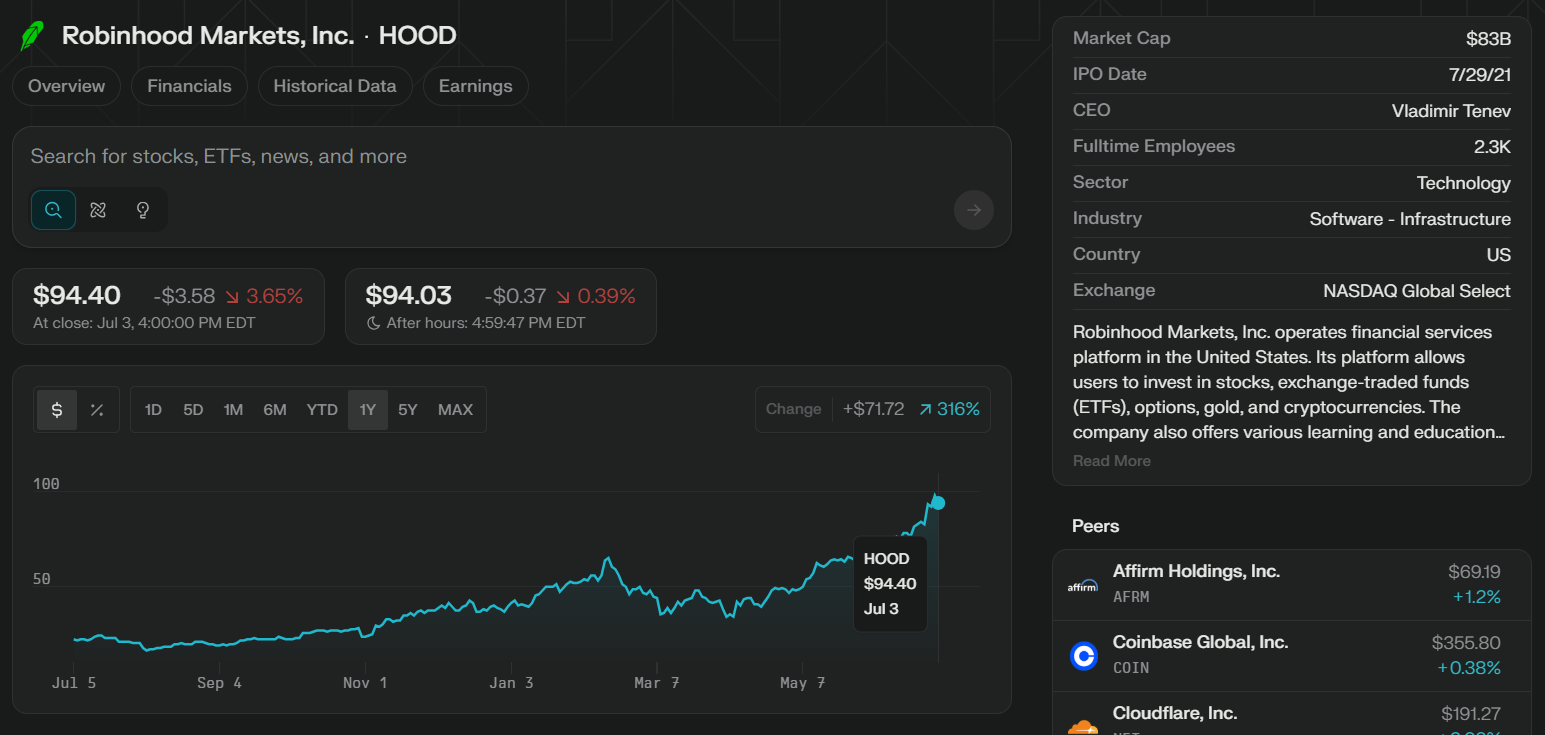Click the Country value US
This screenshot has width=1545, height=735.
click(x=1499, y=255)
